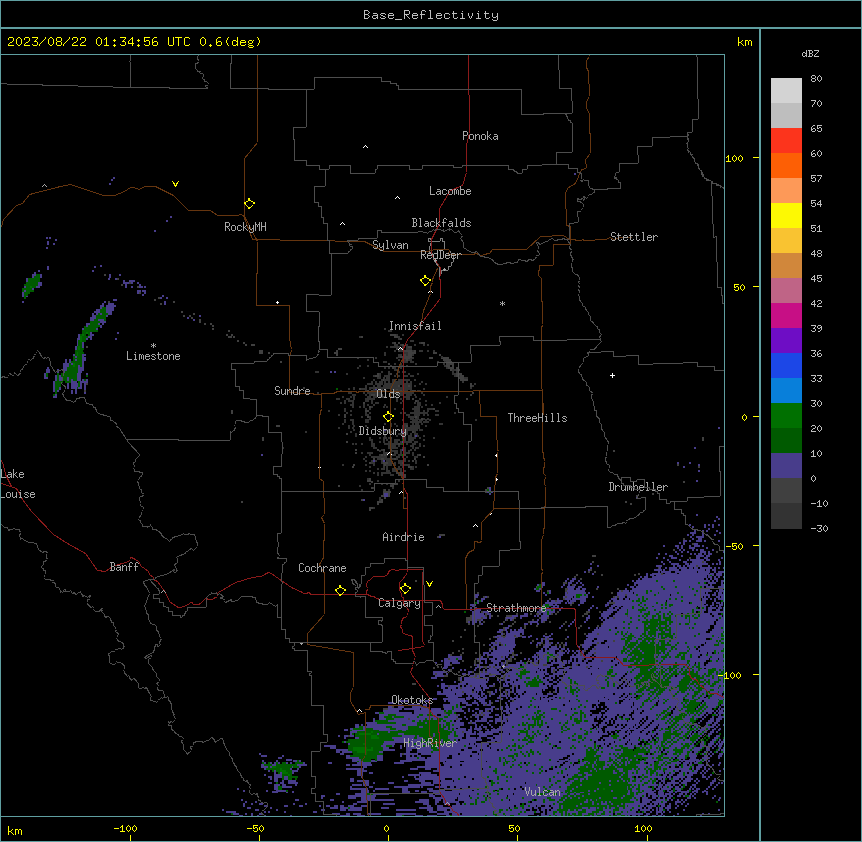Click the Ponoka city label
The width and height of the screenshot is (862, 842).
pos(480,136)
